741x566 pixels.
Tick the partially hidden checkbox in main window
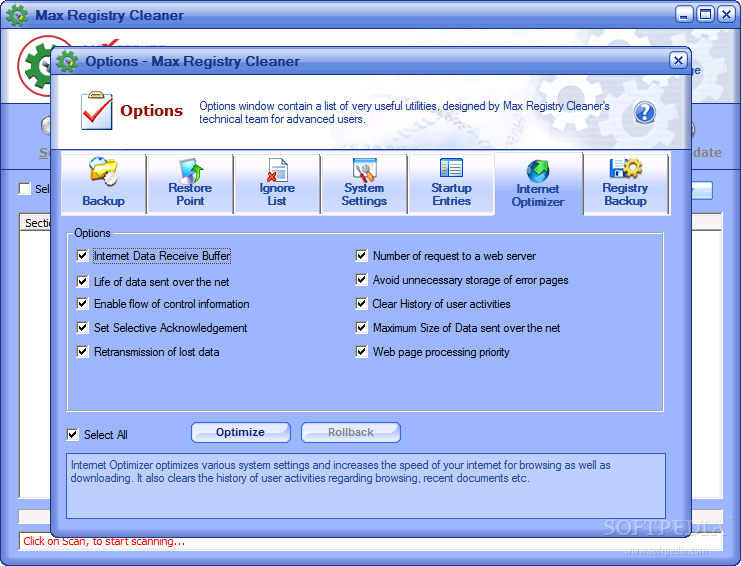click(x=25, y=189)
